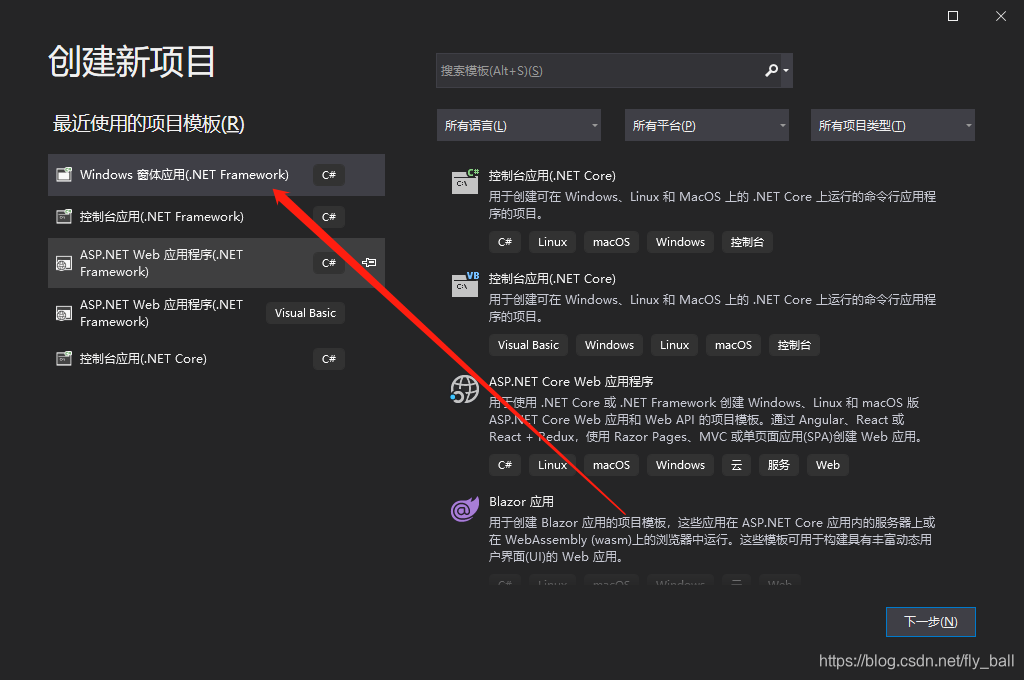Click 云 tag under ASP.NET Core Web
Viewport: 1024px width, 680px height.
point(737,465)
